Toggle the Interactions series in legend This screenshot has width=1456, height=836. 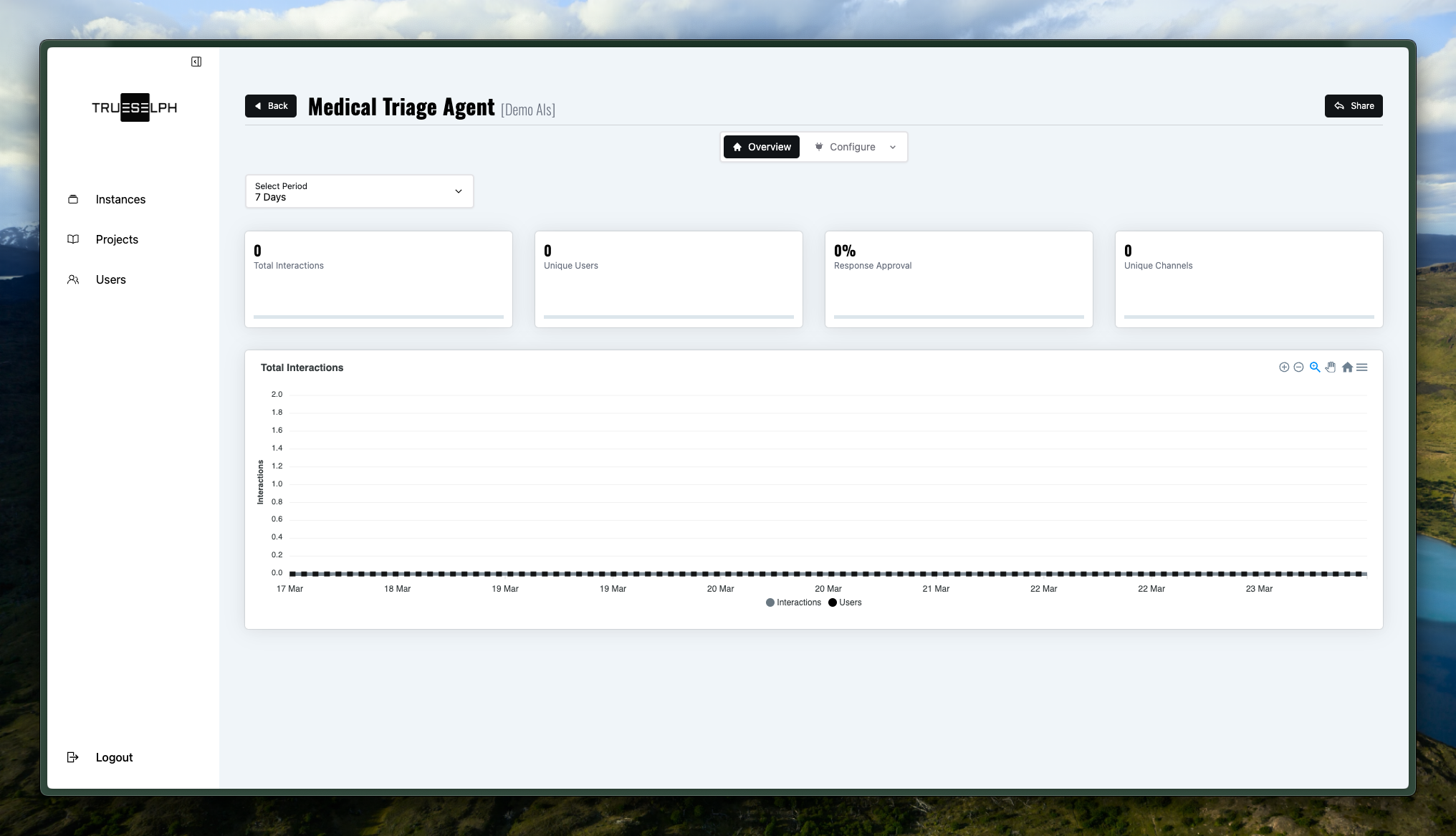[794, 602]
